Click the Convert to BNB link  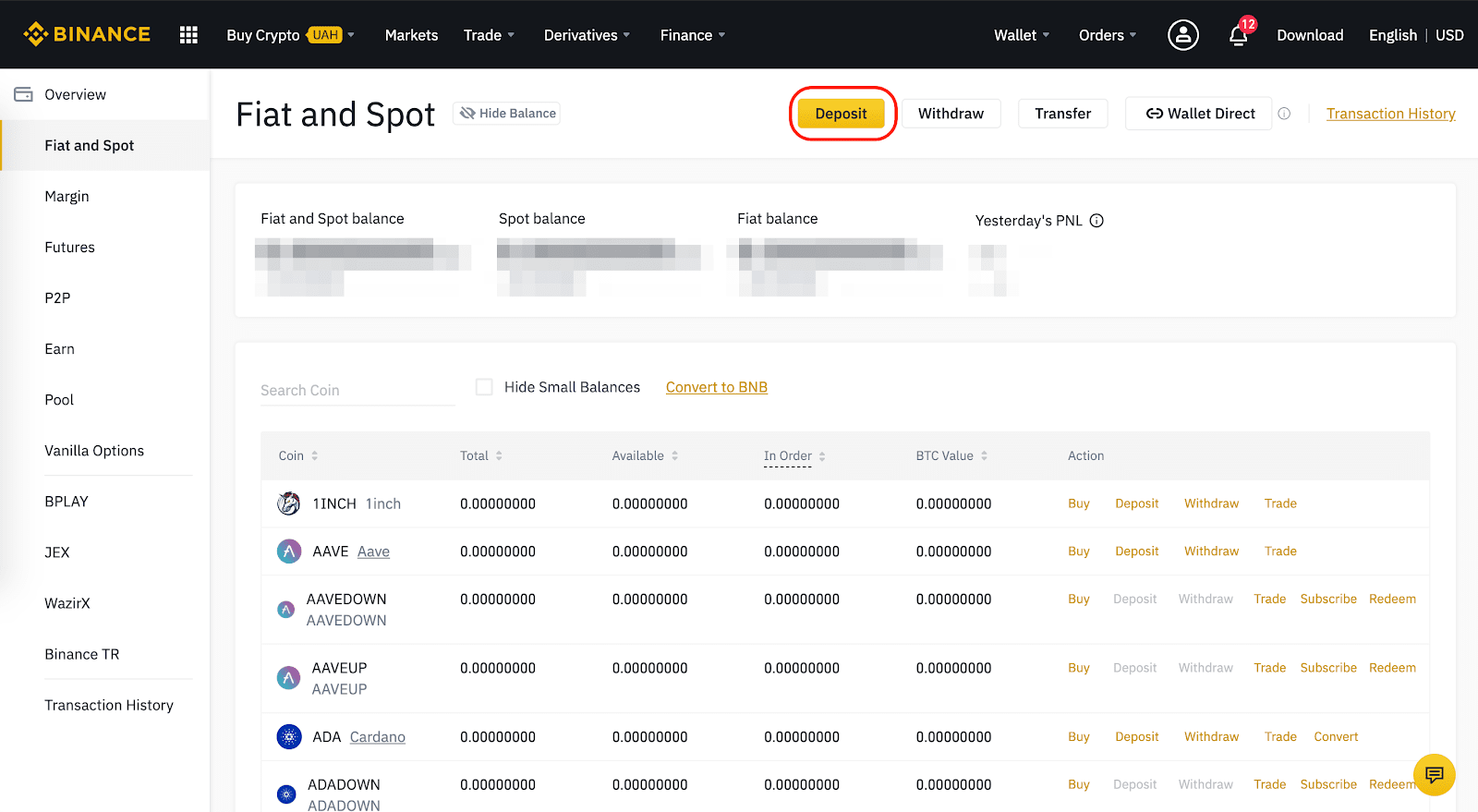click(717, 387)
